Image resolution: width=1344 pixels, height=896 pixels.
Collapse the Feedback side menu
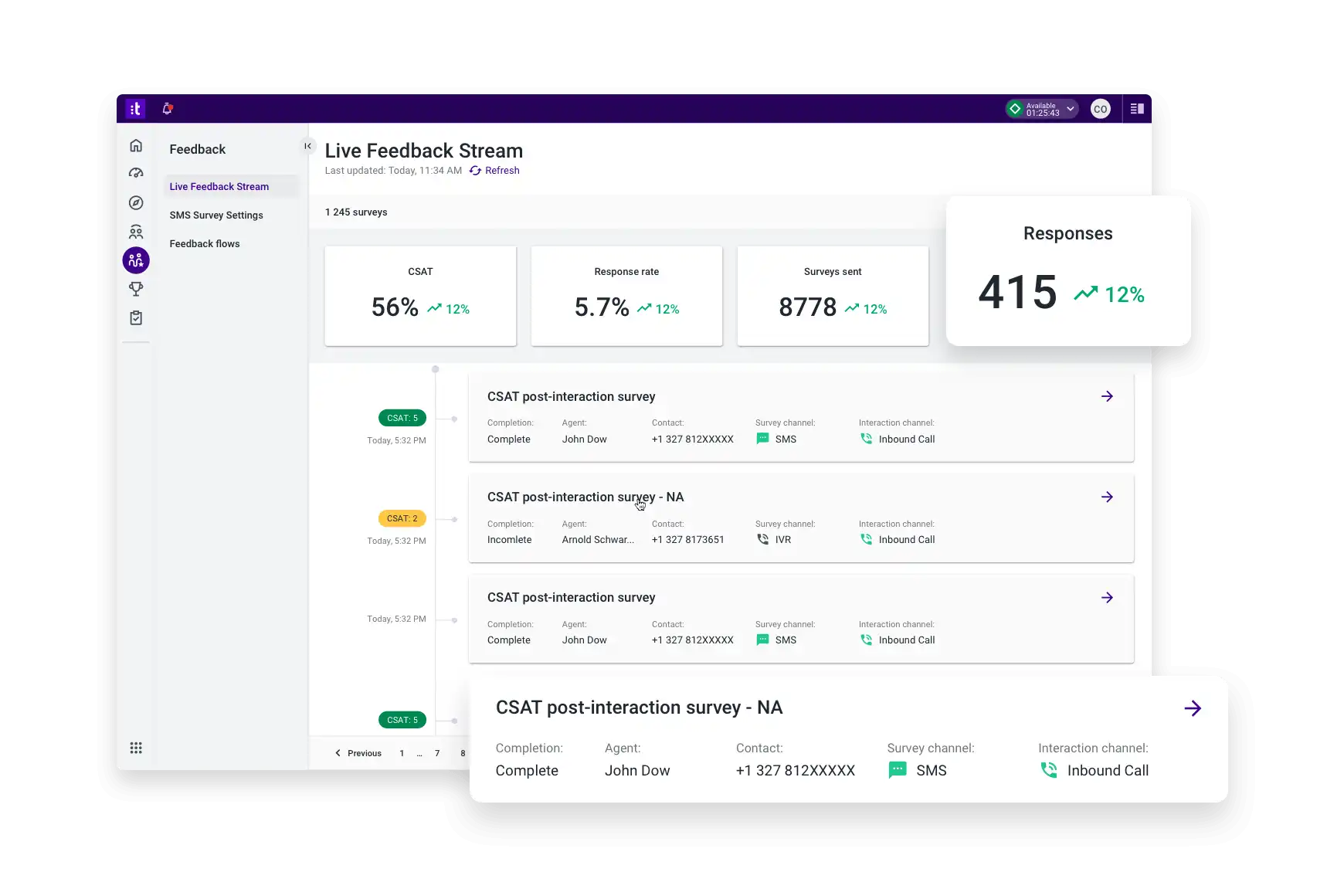click(x=307, y=146)
